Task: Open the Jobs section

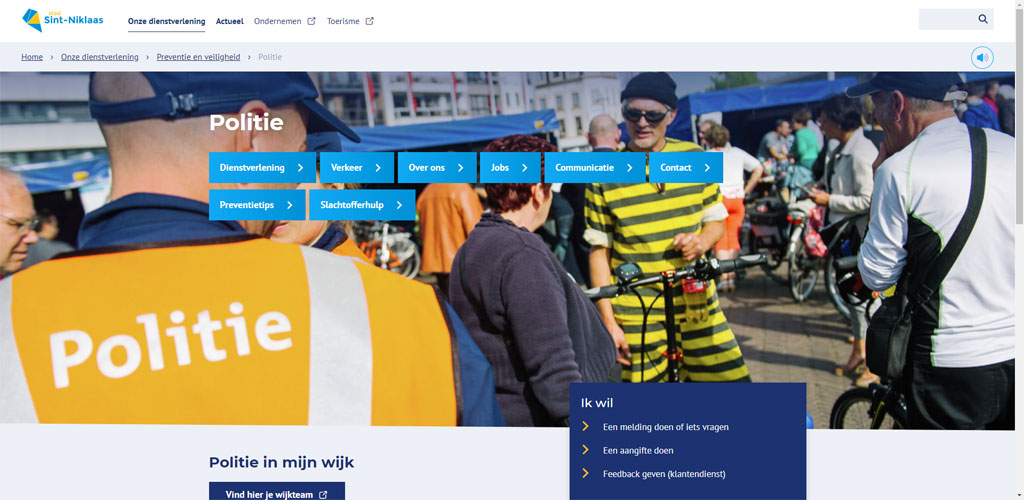Action: pos(510,168)
